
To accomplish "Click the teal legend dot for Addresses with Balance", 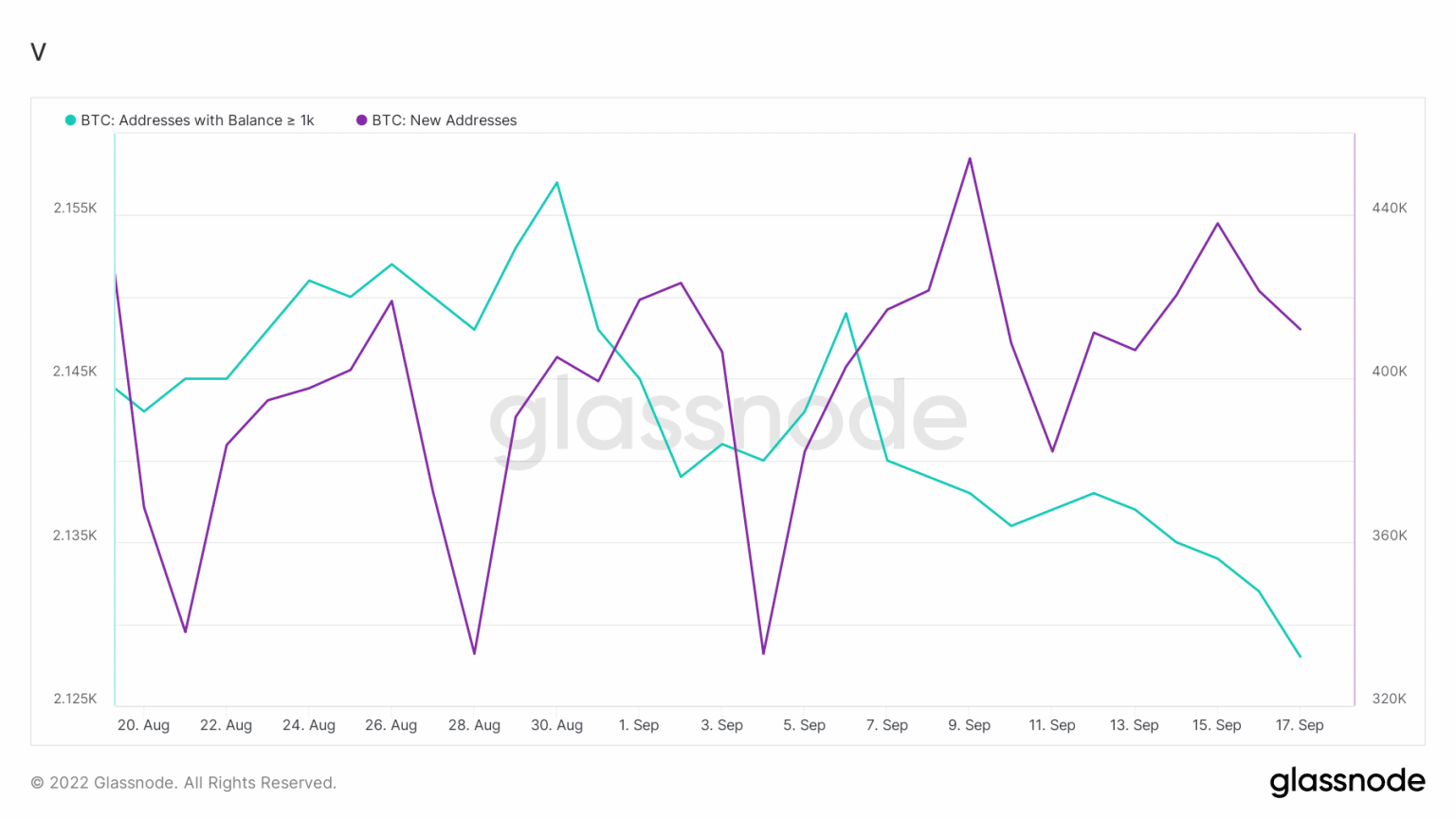I will [70, 120].
